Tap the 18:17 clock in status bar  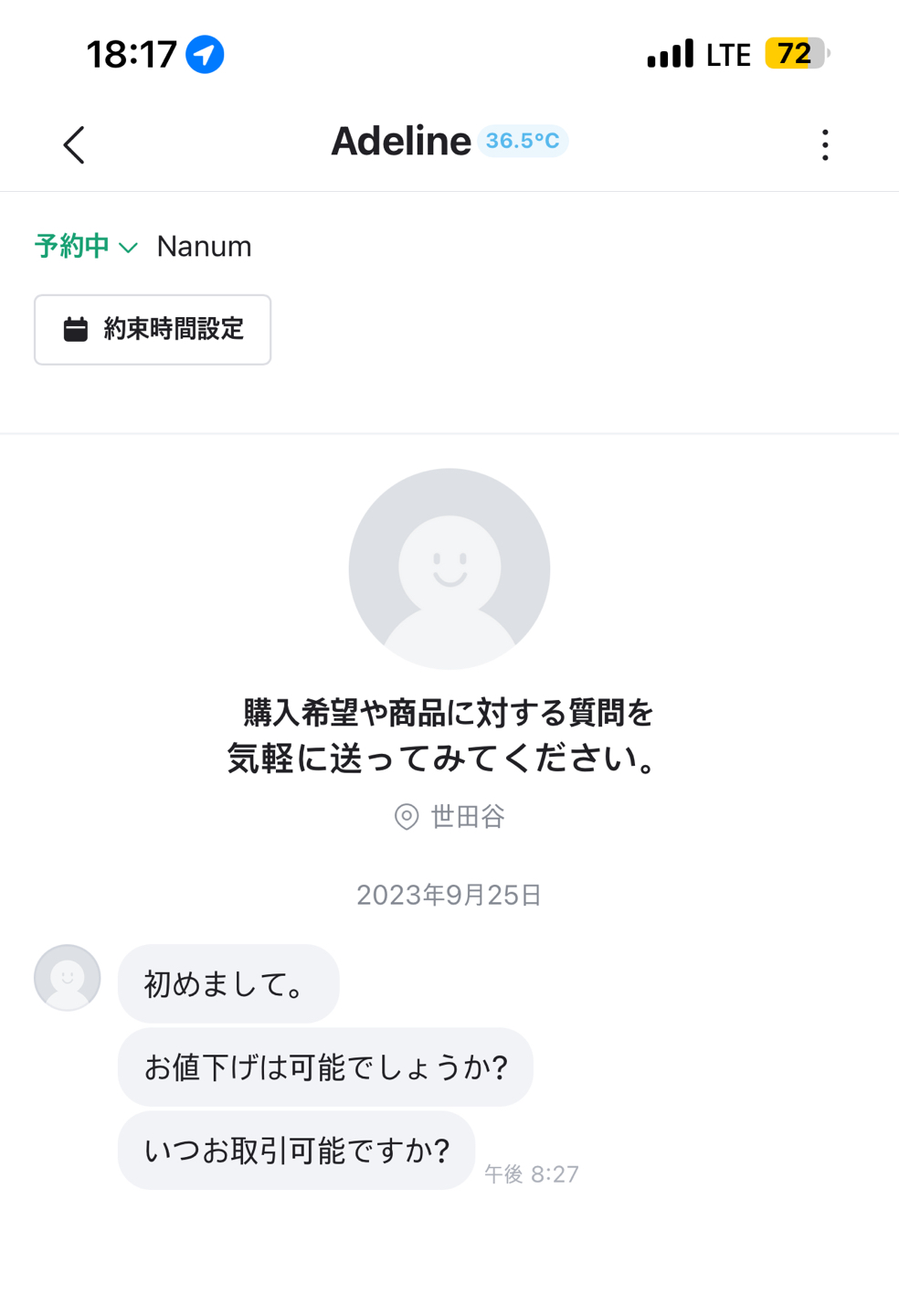(x=132, y=54)
